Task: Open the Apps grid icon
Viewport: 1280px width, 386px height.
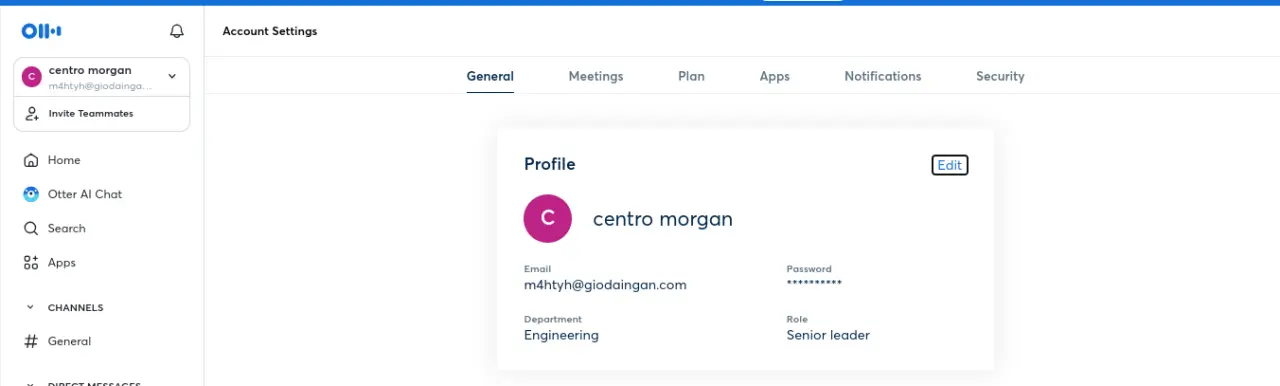Action: (x=31, y=262)
